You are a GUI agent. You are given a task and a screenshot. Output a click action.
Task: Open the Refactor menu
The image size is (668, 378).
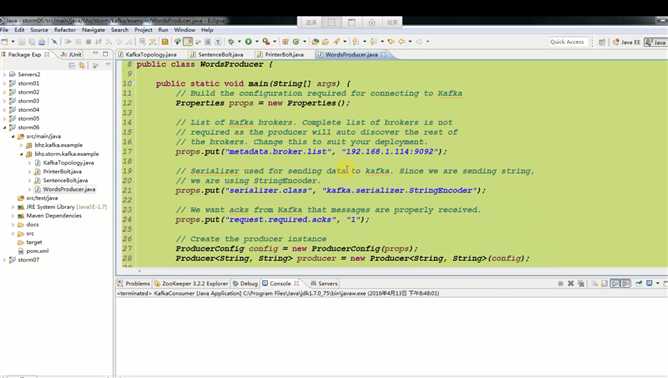[65, 30]
